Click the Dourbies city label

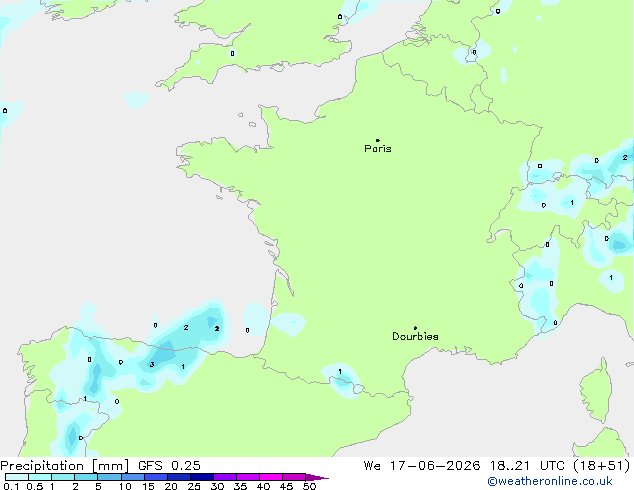[x=415, y=336]
